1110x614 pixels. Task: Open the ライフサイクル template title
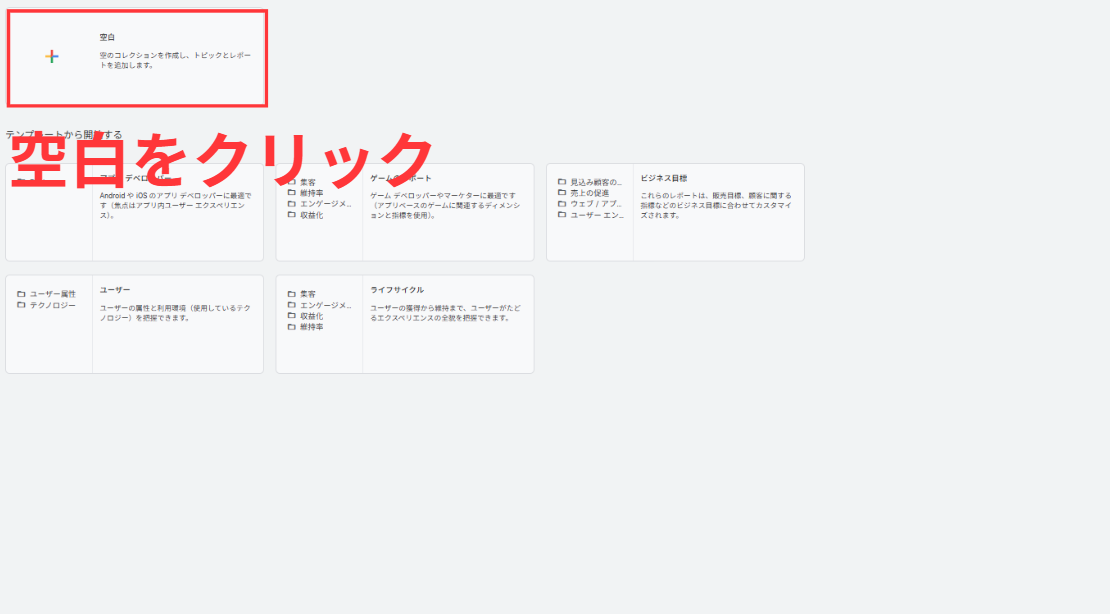pos(397,290)
